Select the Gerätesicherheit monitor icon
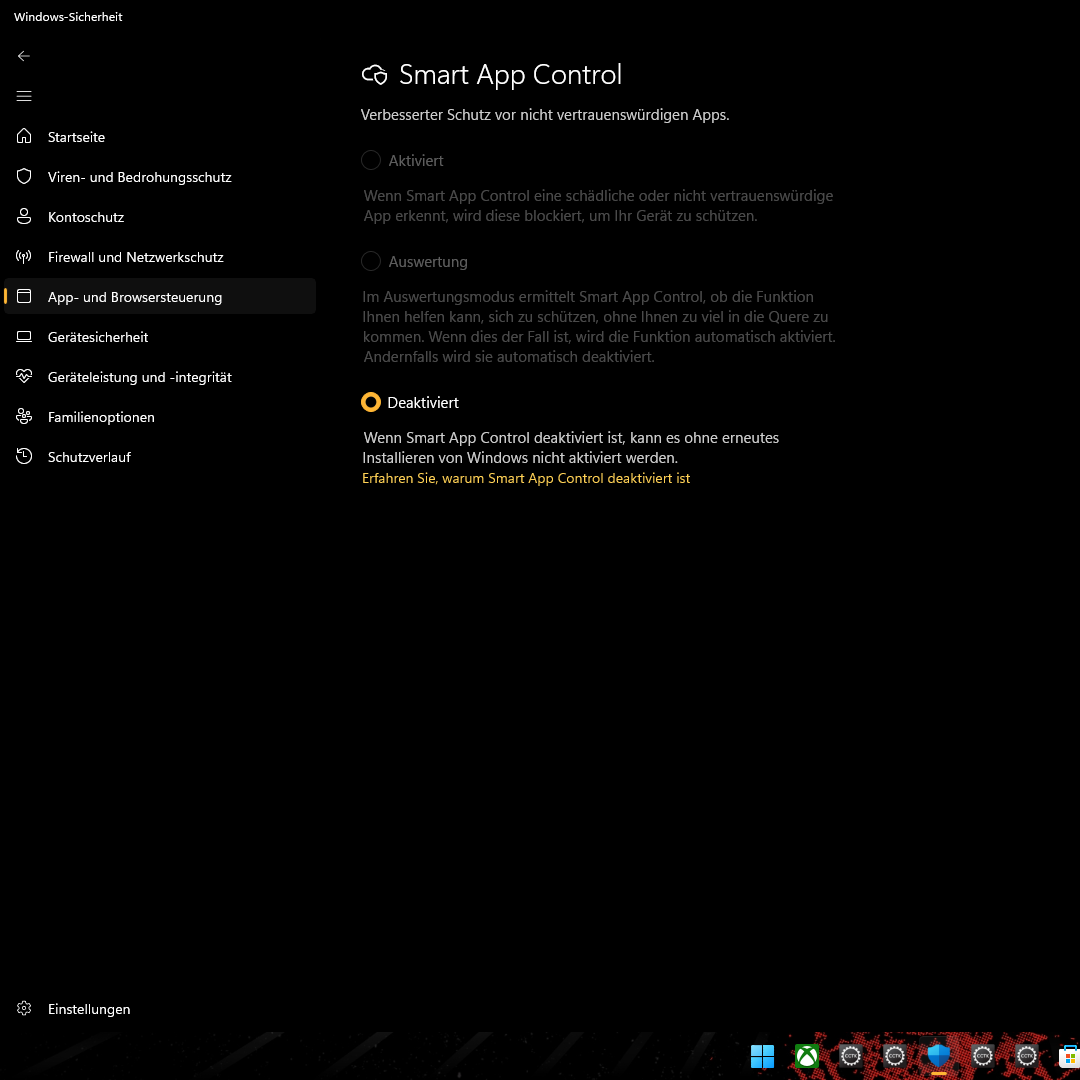1080x1080 pixels. (x=23, y=336)
